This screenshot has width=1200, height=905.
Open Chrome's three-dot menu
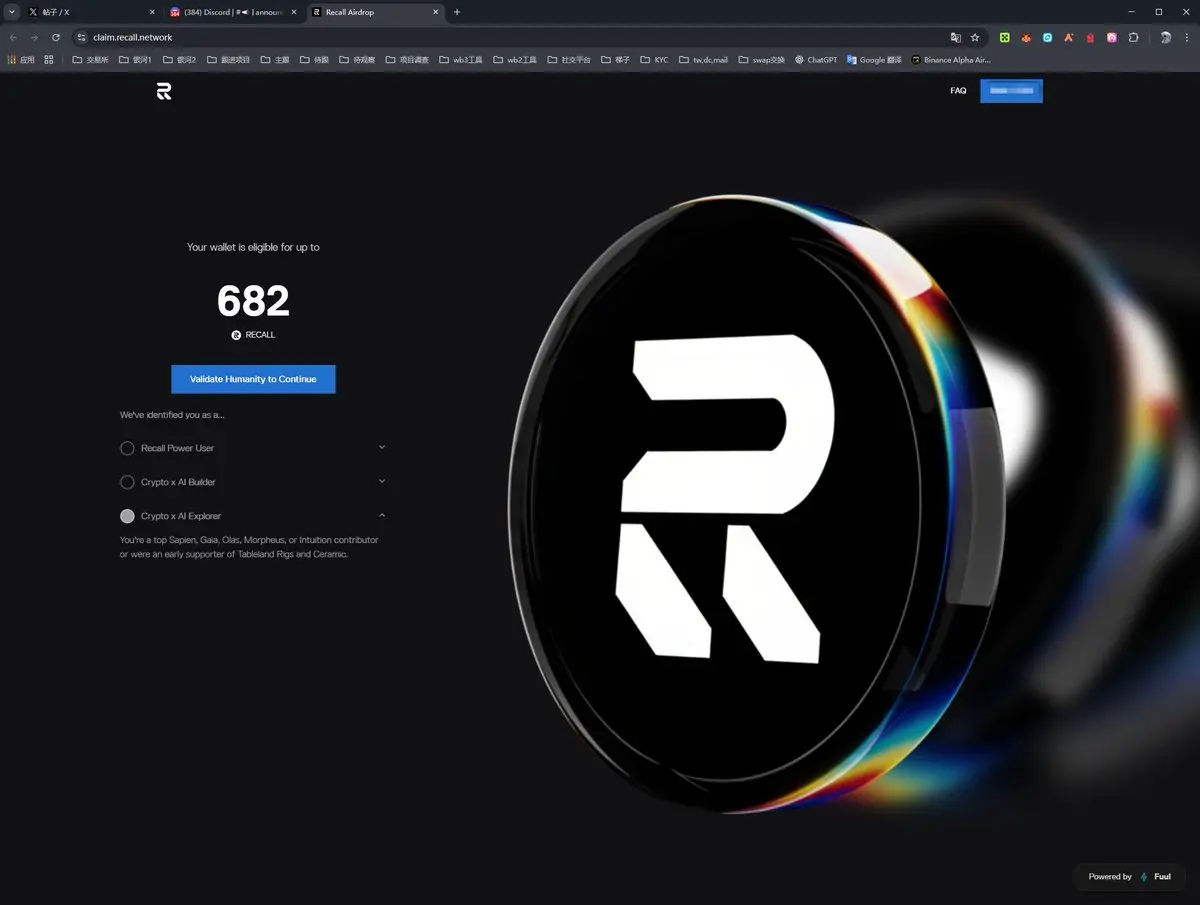click(1186, 37)
